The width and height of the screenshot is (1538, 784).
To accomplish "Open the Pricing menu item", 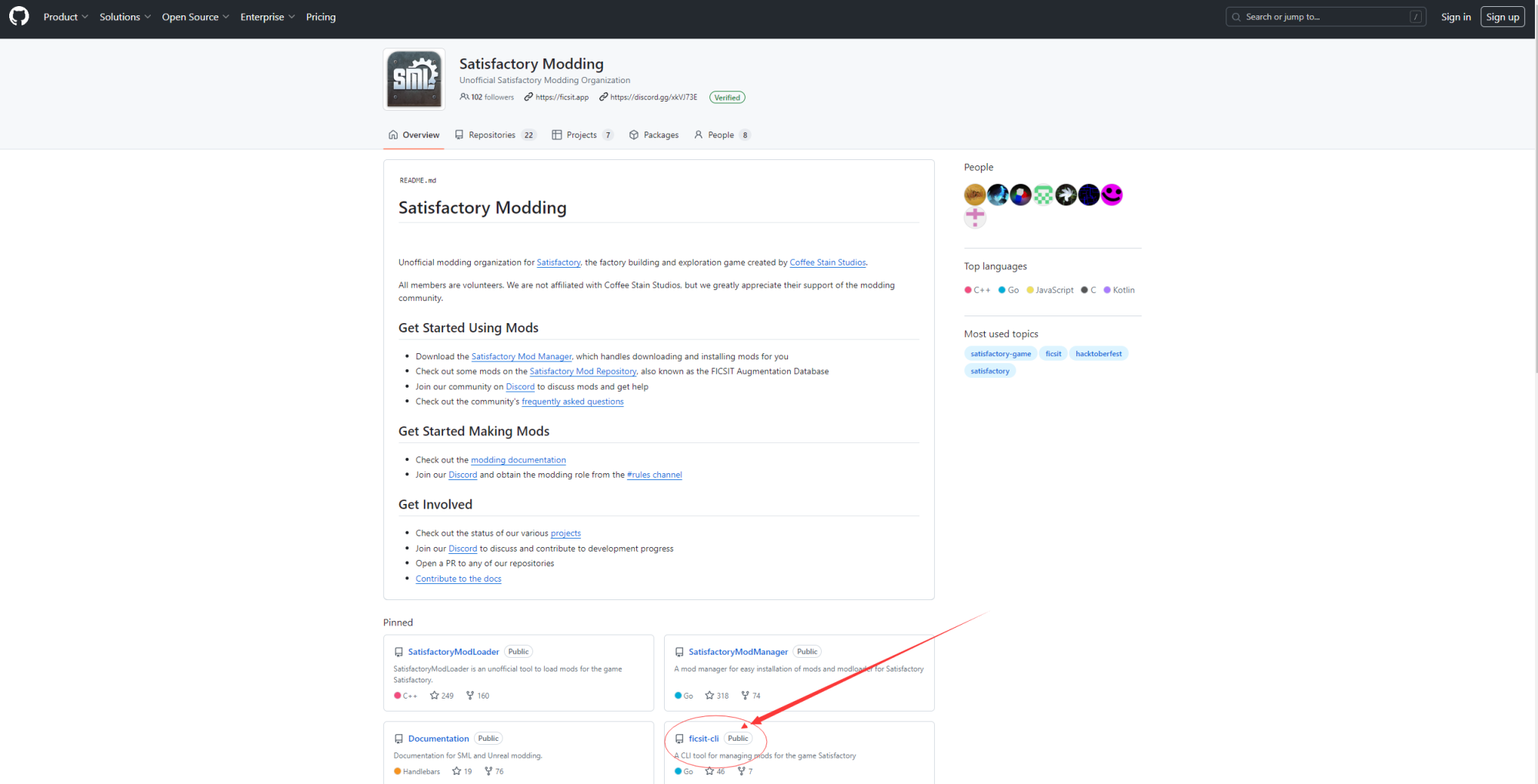I will [321, 17].
